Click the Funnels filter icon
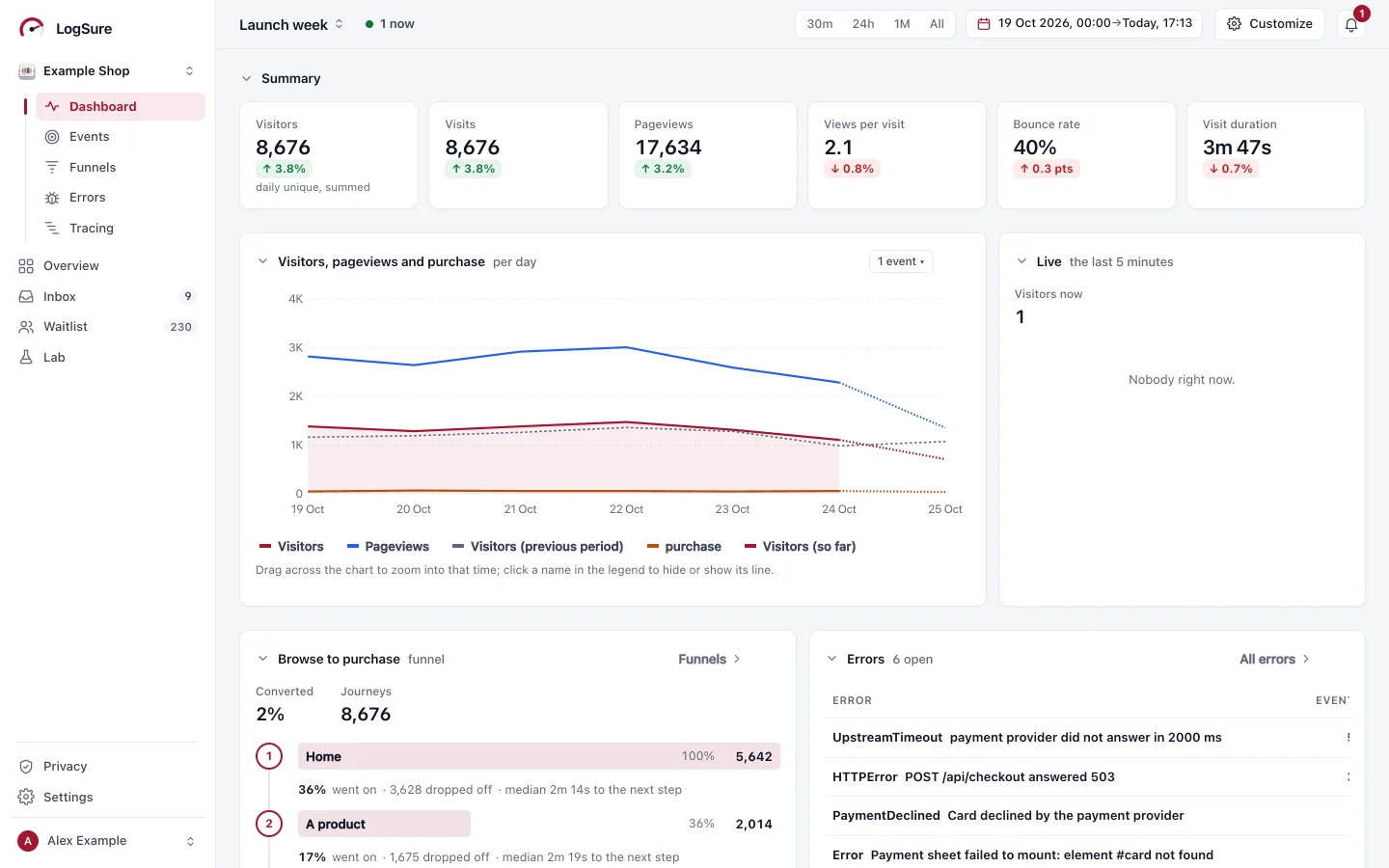The height and width of the screenshot is (868, 1389). [x=52, y=167]
